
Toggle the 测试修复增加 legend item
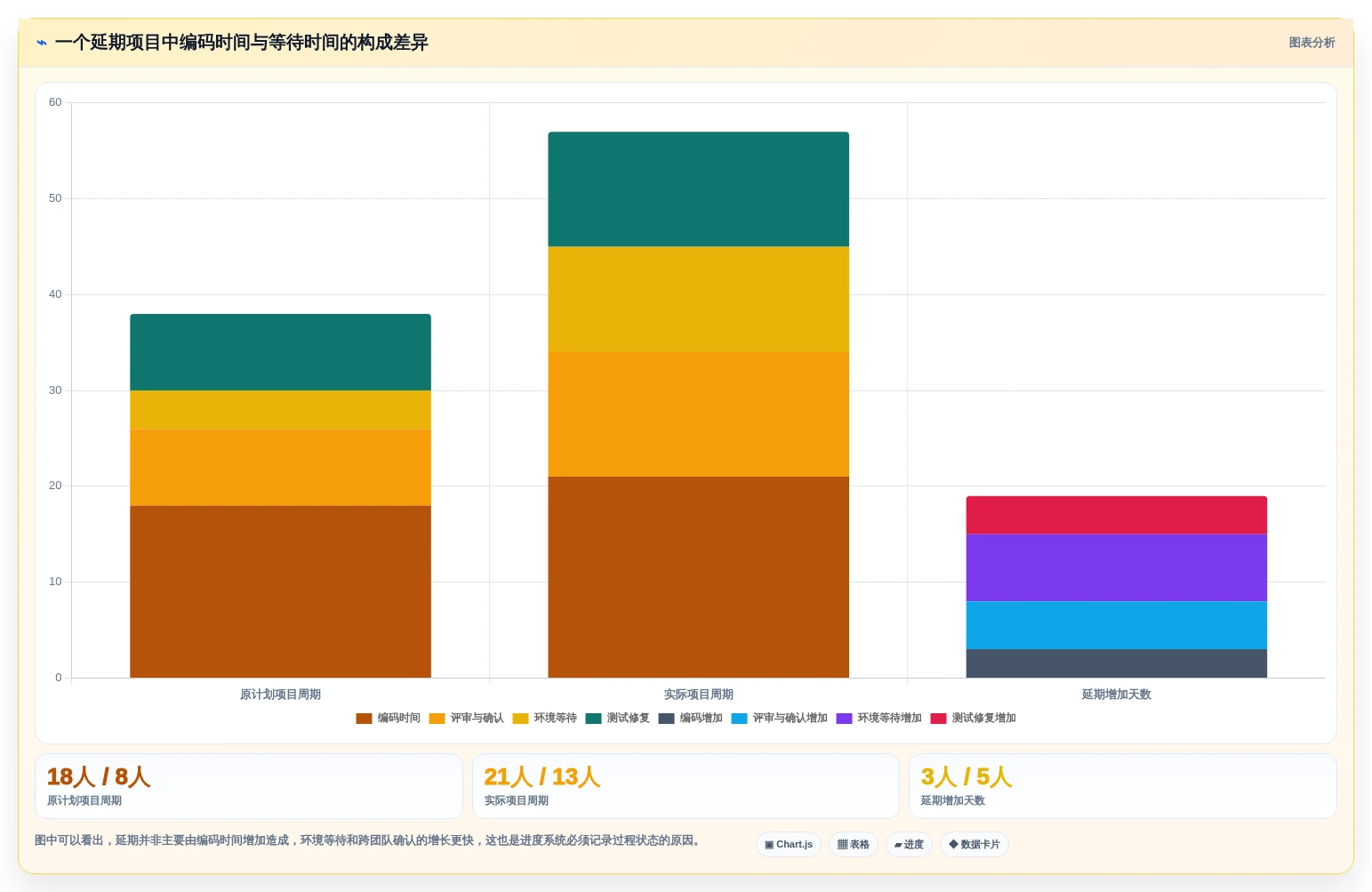point(973,718)
